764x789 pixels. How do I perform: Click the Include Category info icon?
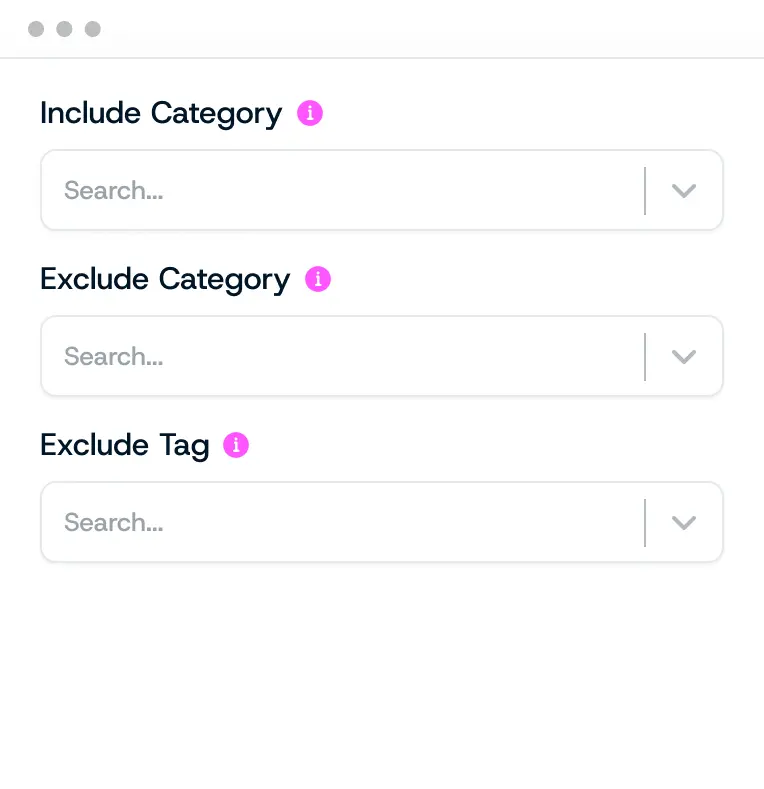[x=310, y=113]
